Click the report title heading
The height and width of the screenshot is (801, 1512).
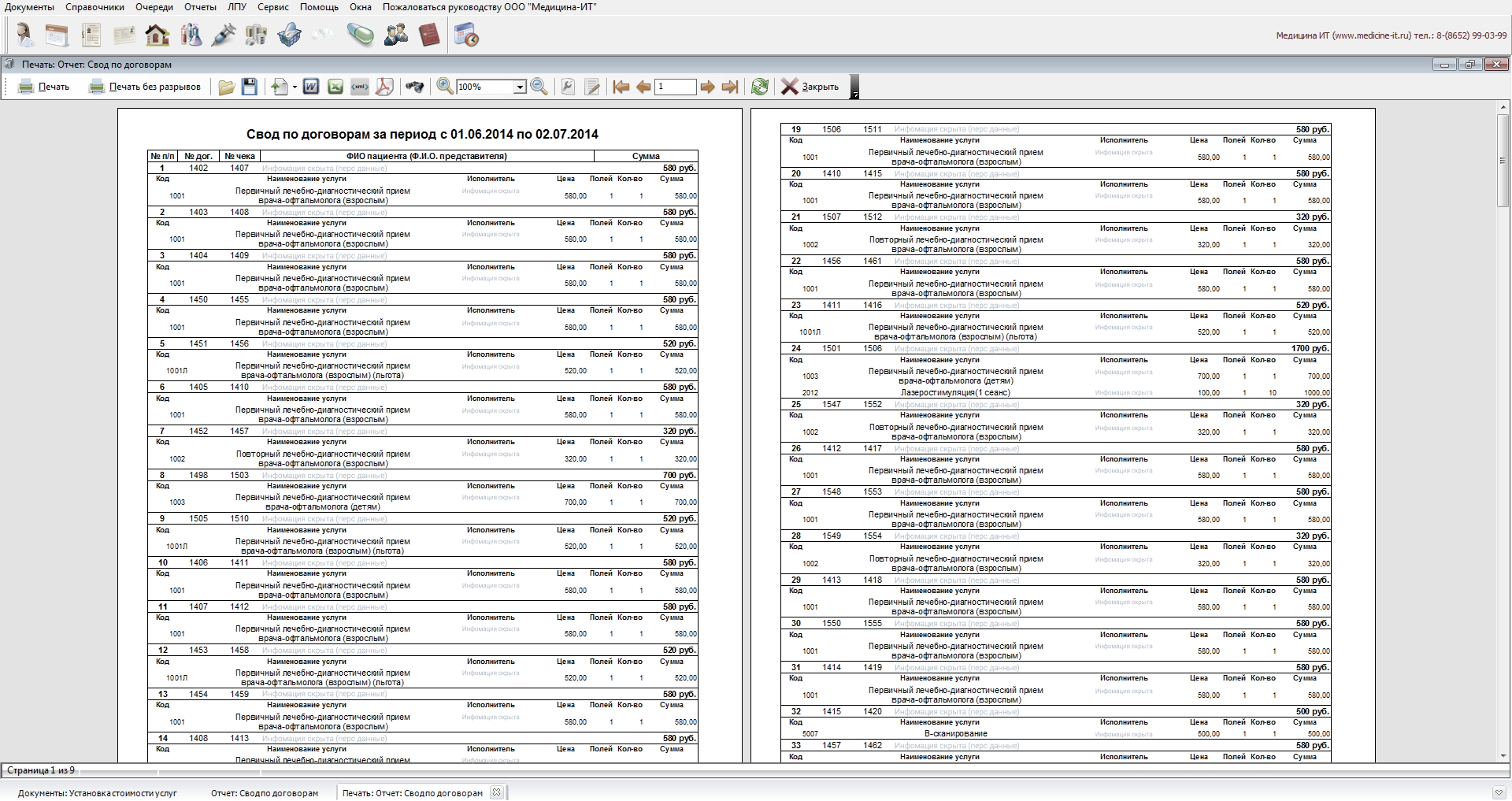(x=422, y=135)
